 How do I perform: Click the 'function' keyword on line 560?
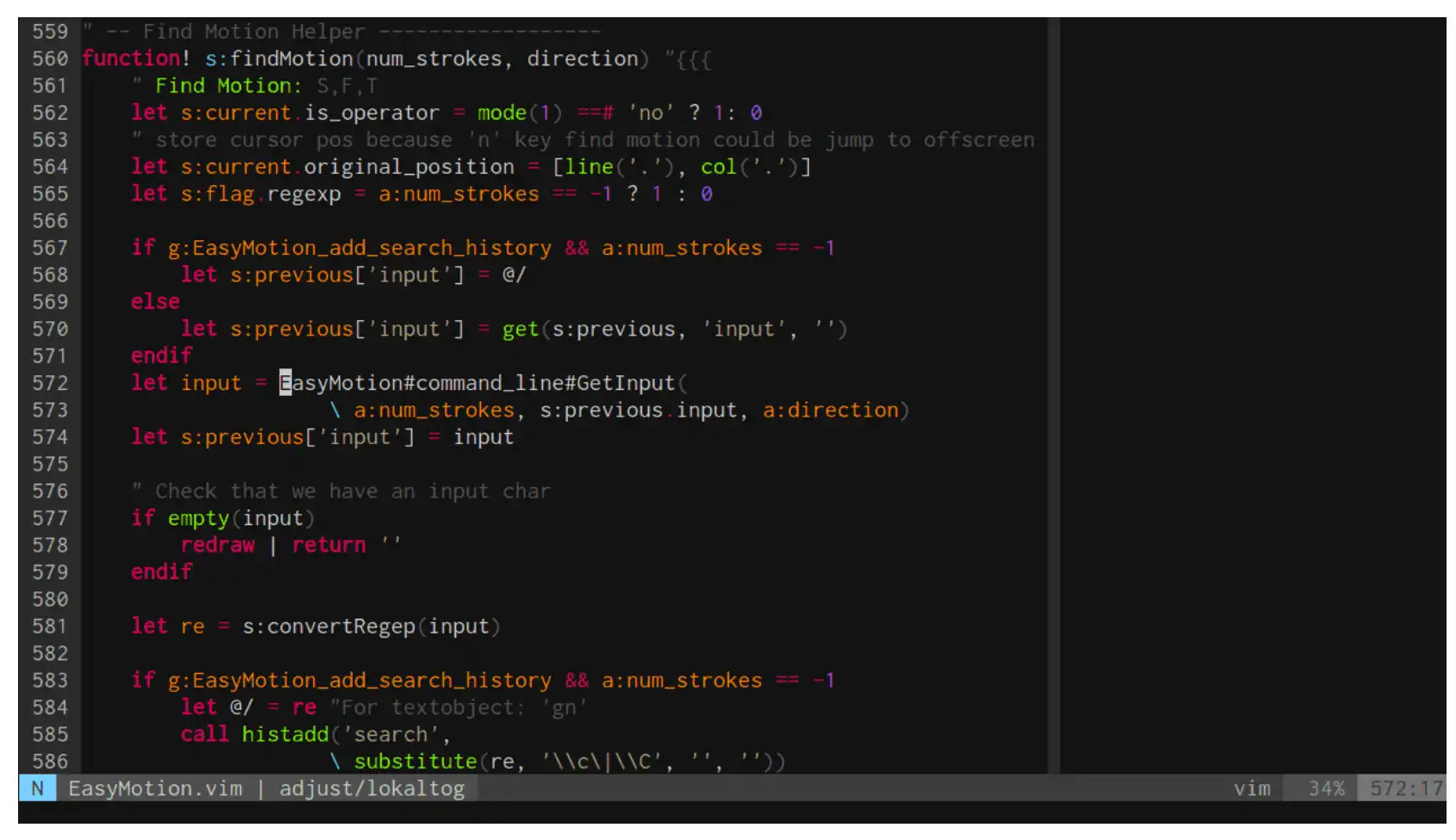click(131, 59)
